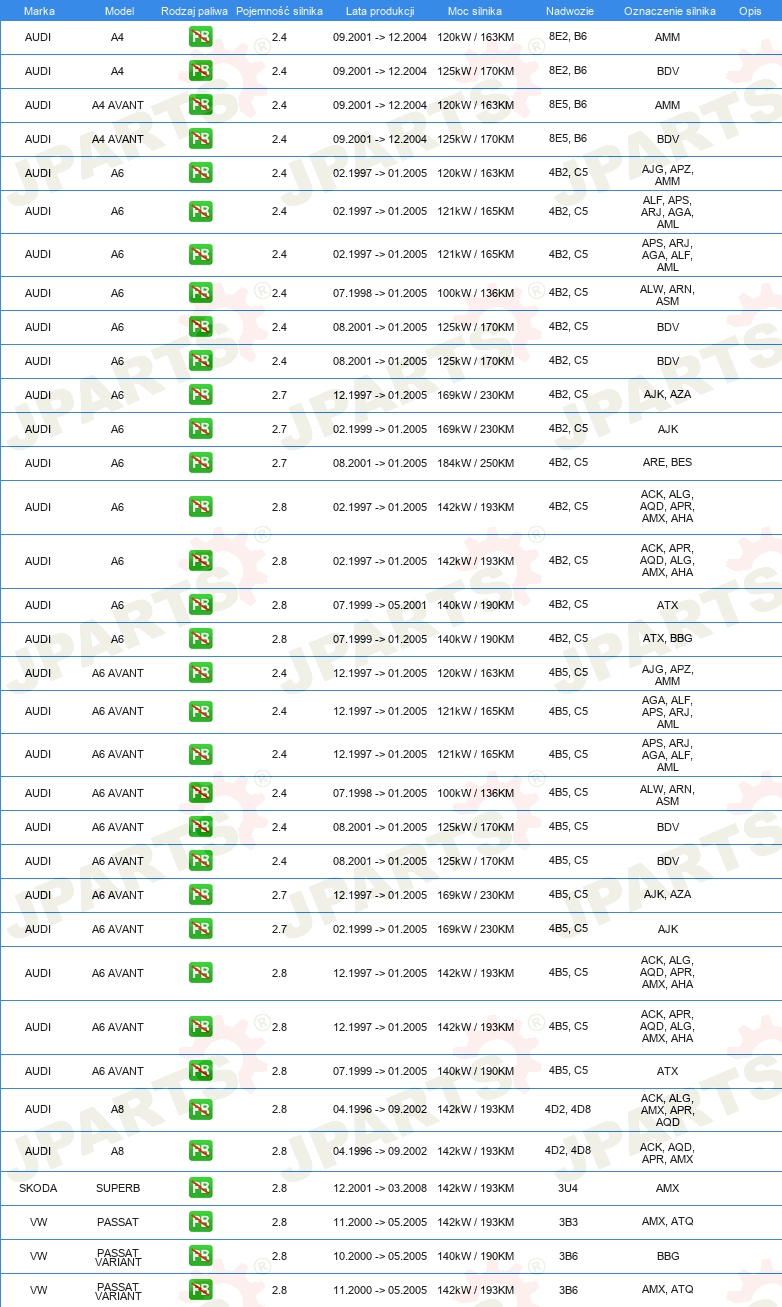Select the petrol icon in the A6 07.1999 -> 05.2001 row
Viewport: 782px width, 1307px height.
200,605
